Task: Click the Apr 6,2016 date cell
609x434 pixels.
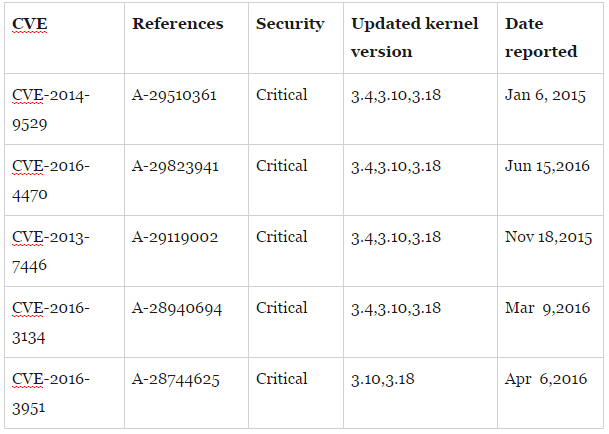Action: [x=548, y=380]
